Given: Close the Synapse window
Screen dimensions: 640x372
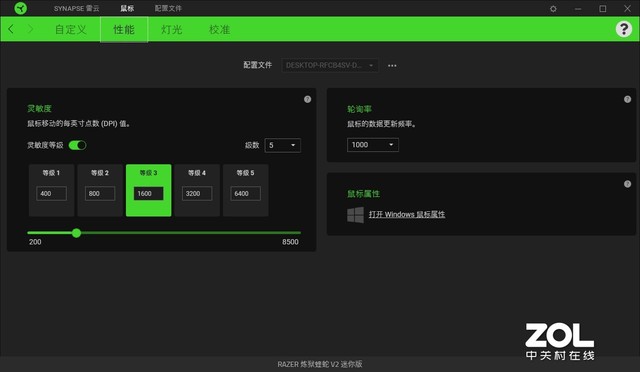Looking at the screenshot, I should (627, 9).
